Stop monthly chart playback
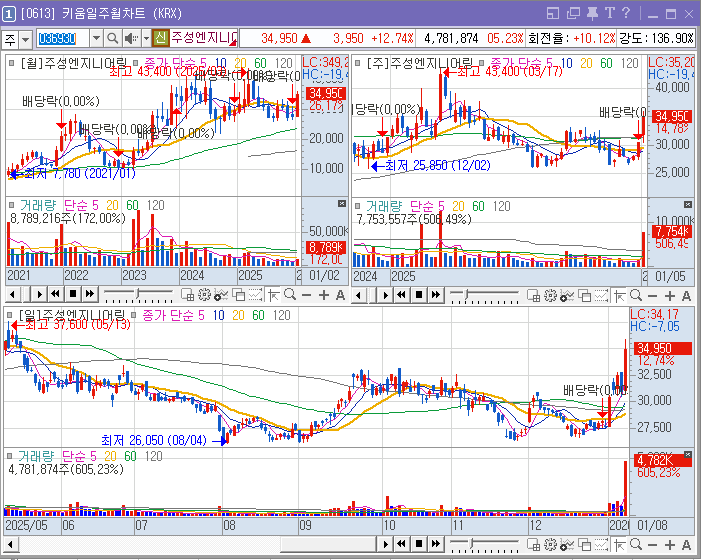 [x=73, y=294]
